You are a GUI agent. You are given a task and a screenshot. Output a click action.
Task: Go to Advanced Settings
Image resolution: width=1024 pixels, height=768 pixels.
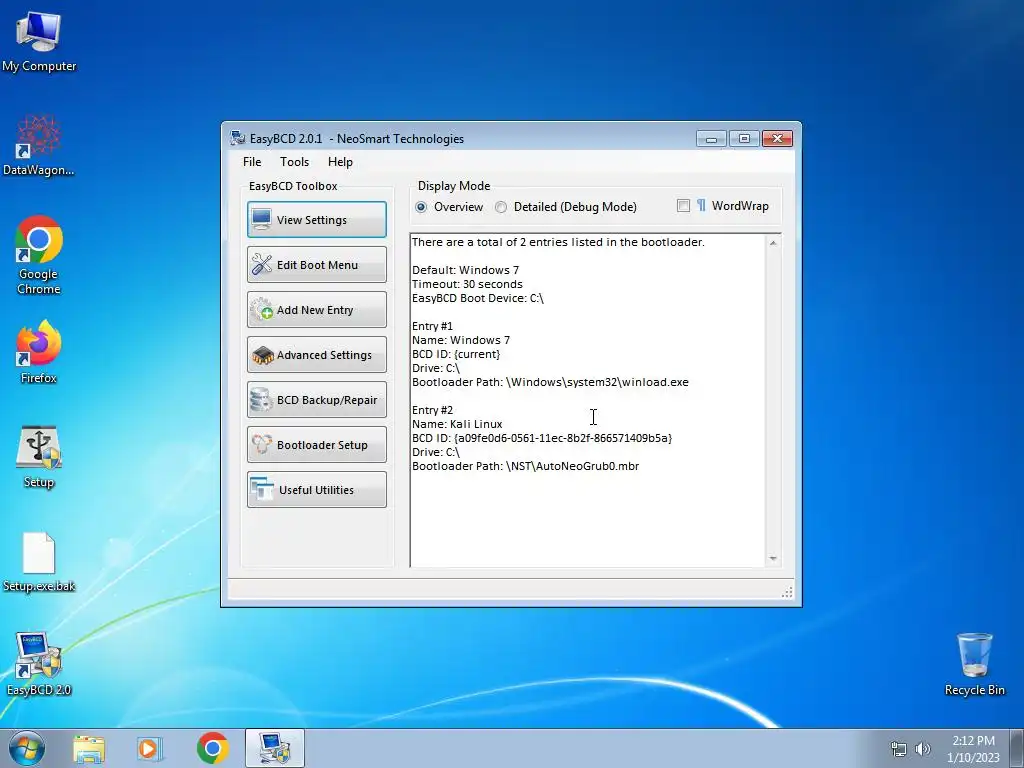(x=317, y=355)
